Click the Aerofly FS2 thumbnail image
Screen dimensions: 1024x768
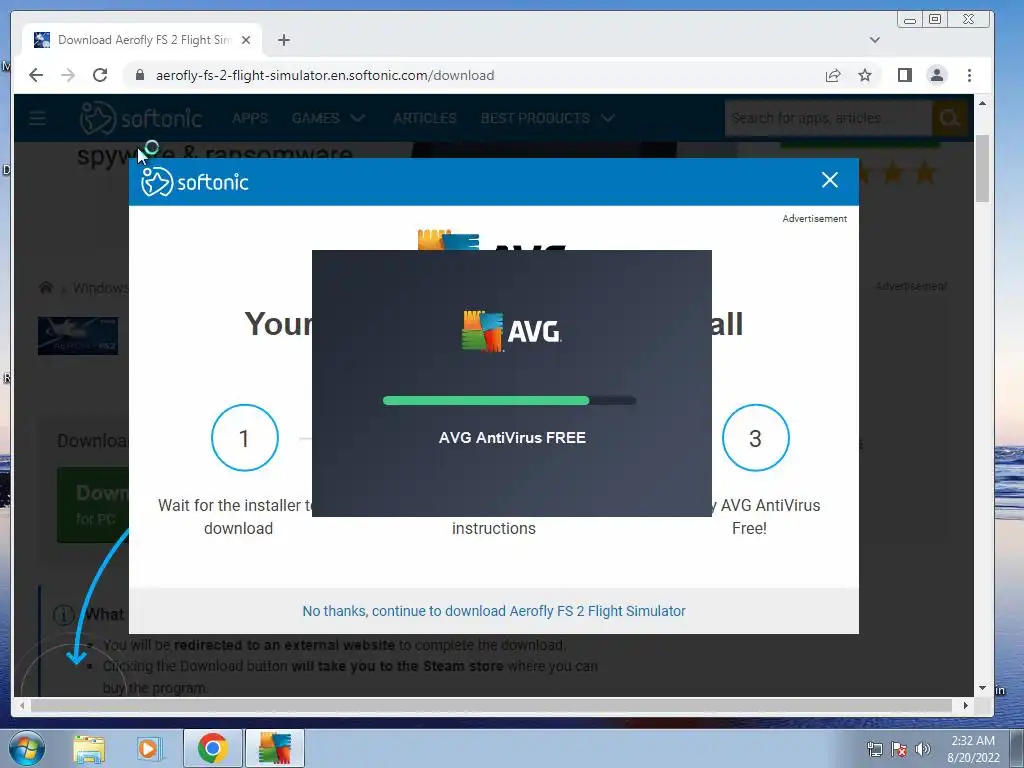tap(78, 336)
